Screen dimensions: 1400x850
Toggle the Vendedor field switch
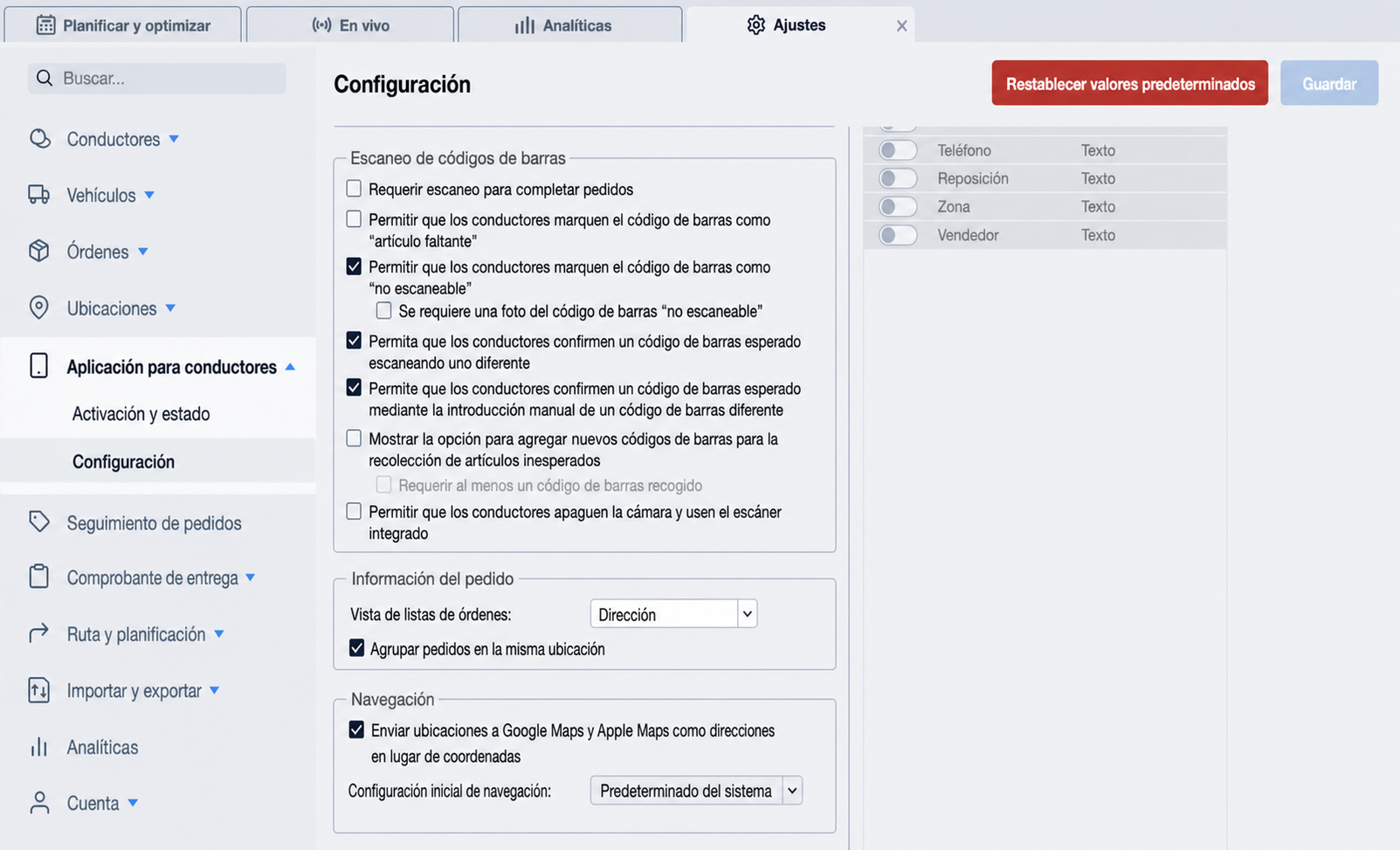coord(898,235)
